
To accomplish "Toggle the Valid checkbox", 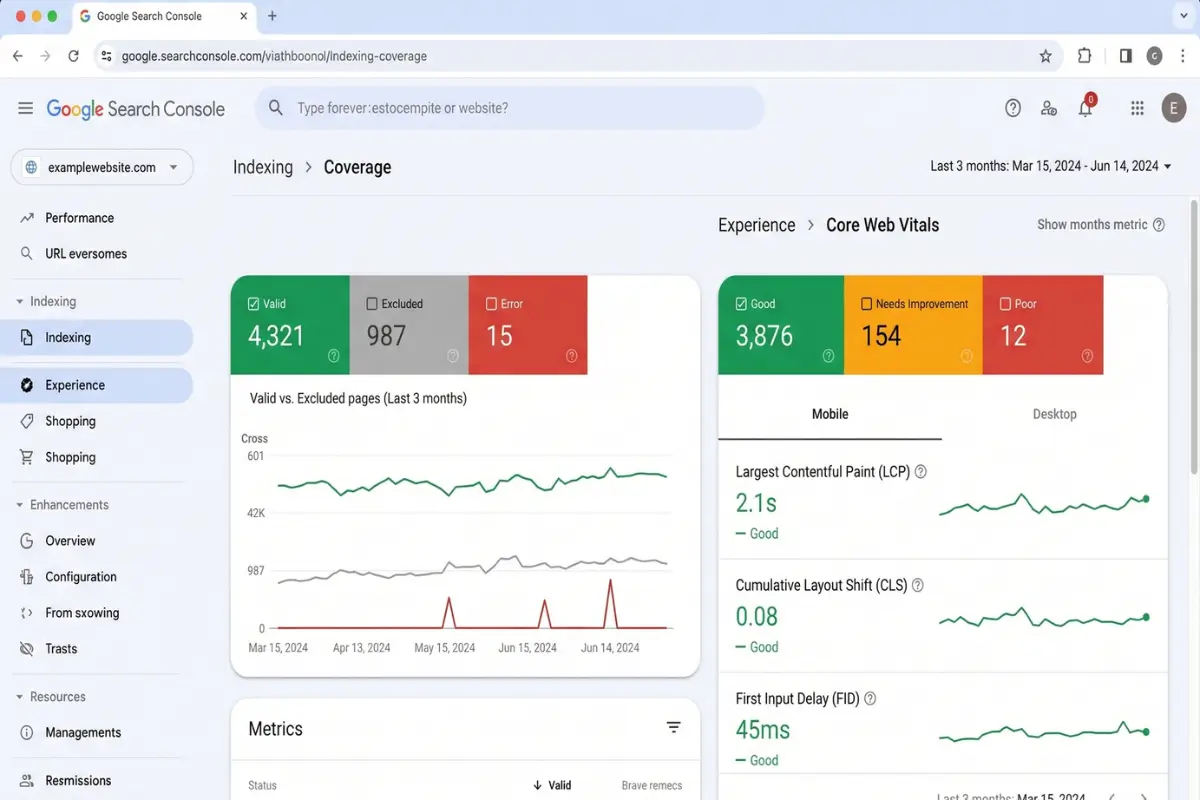I will tap(253, 303).
